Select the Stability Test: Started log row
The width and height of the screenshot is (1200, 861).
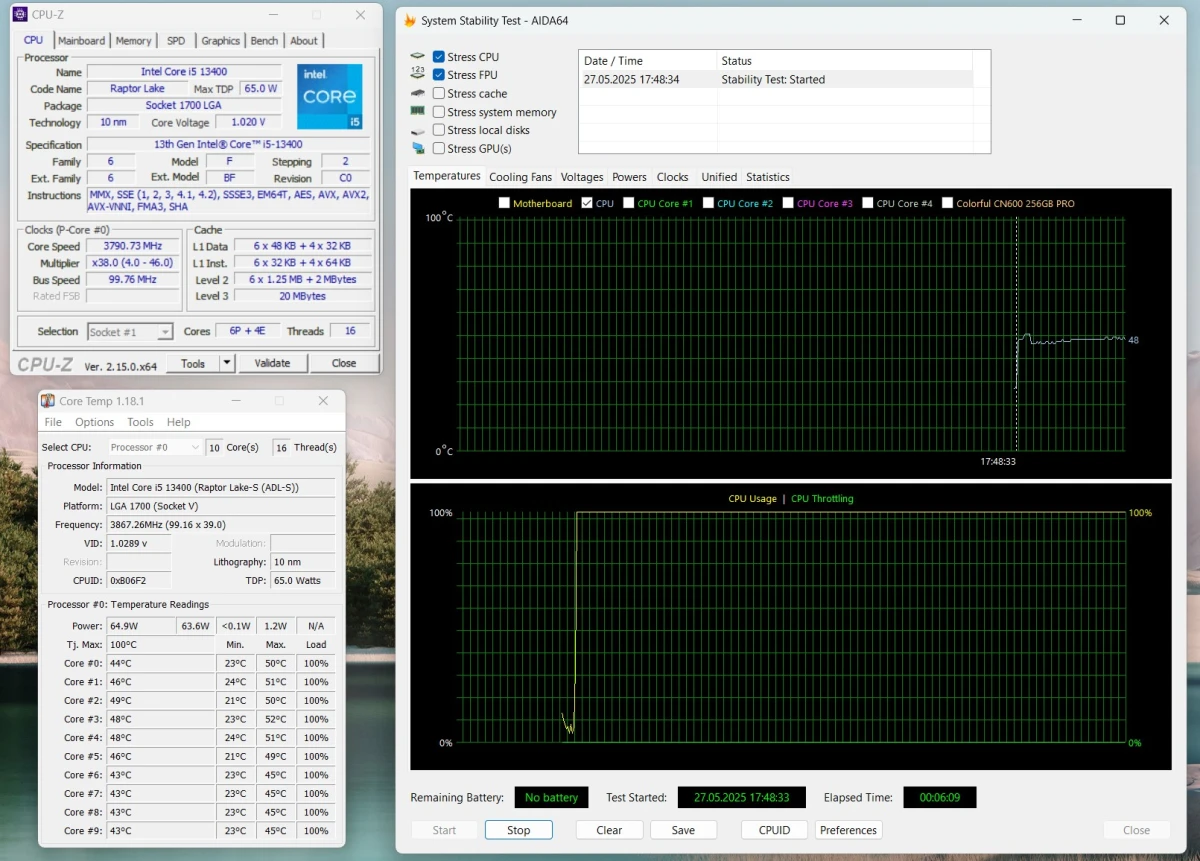point(776,79)
